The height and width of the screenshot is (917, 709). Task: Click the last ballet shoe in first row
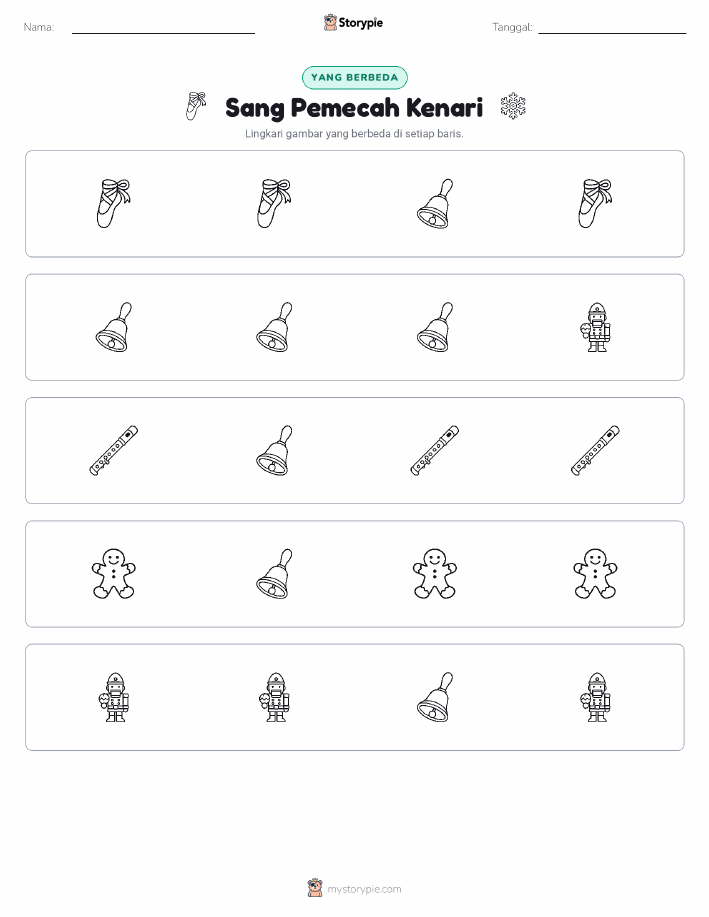[596, 204]
